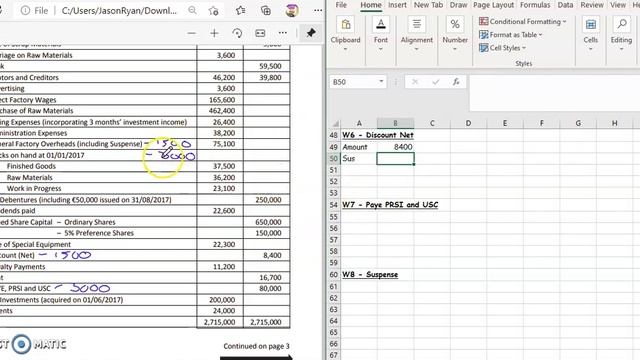
Task: Switch to the Draw ribbon tab
Action: (x=458, y=5)
